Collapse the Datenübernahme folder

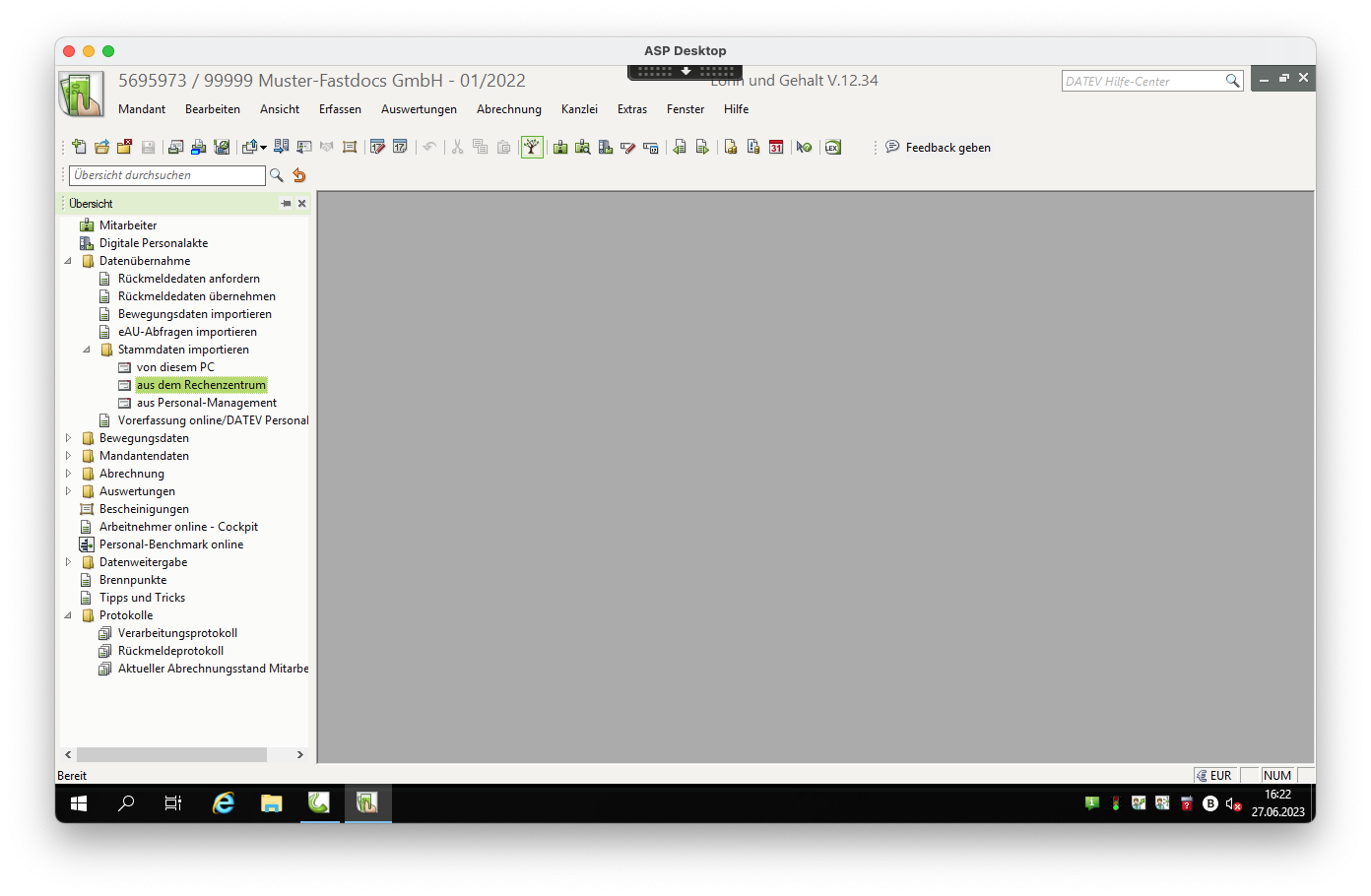[68, 261]
